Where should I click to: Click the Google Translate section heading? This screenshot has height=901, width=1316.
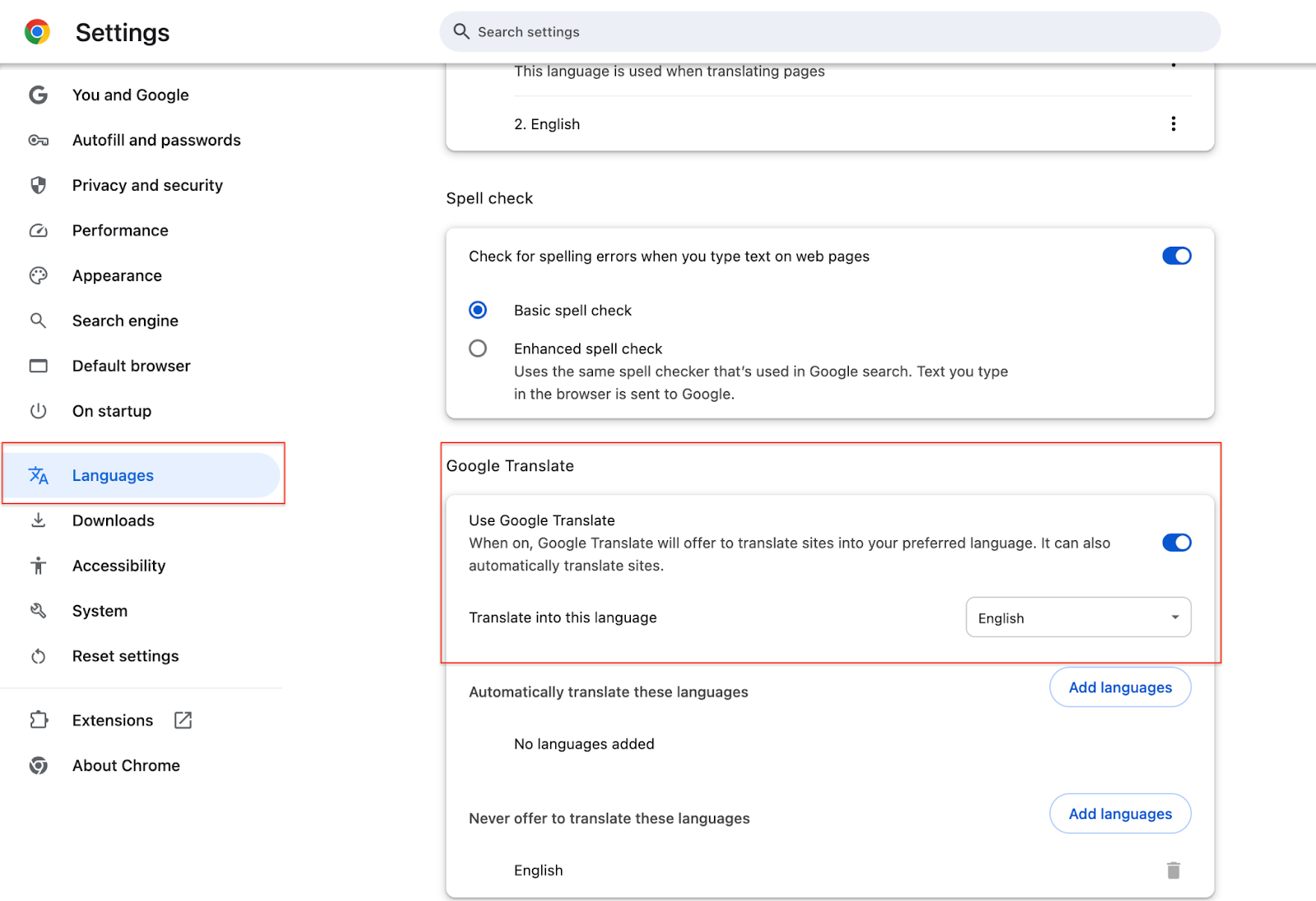[510, 466]
